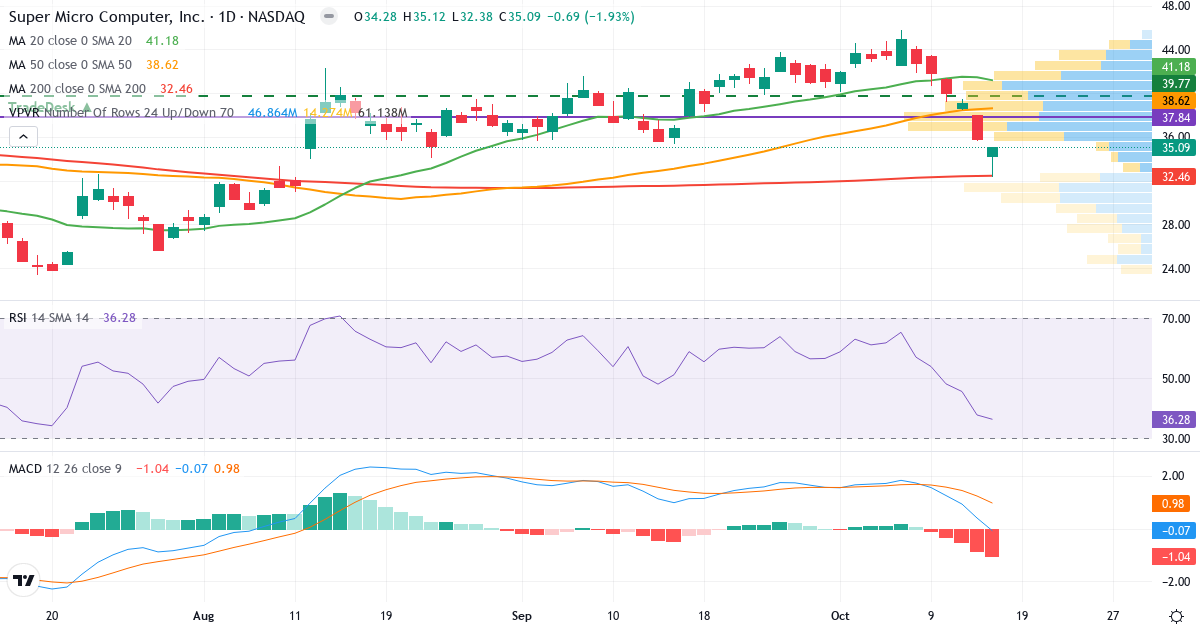This screenshot has width=1200, height=630.
Task: Click the 70.00 RSI scale label
Action: [1175, 318]
